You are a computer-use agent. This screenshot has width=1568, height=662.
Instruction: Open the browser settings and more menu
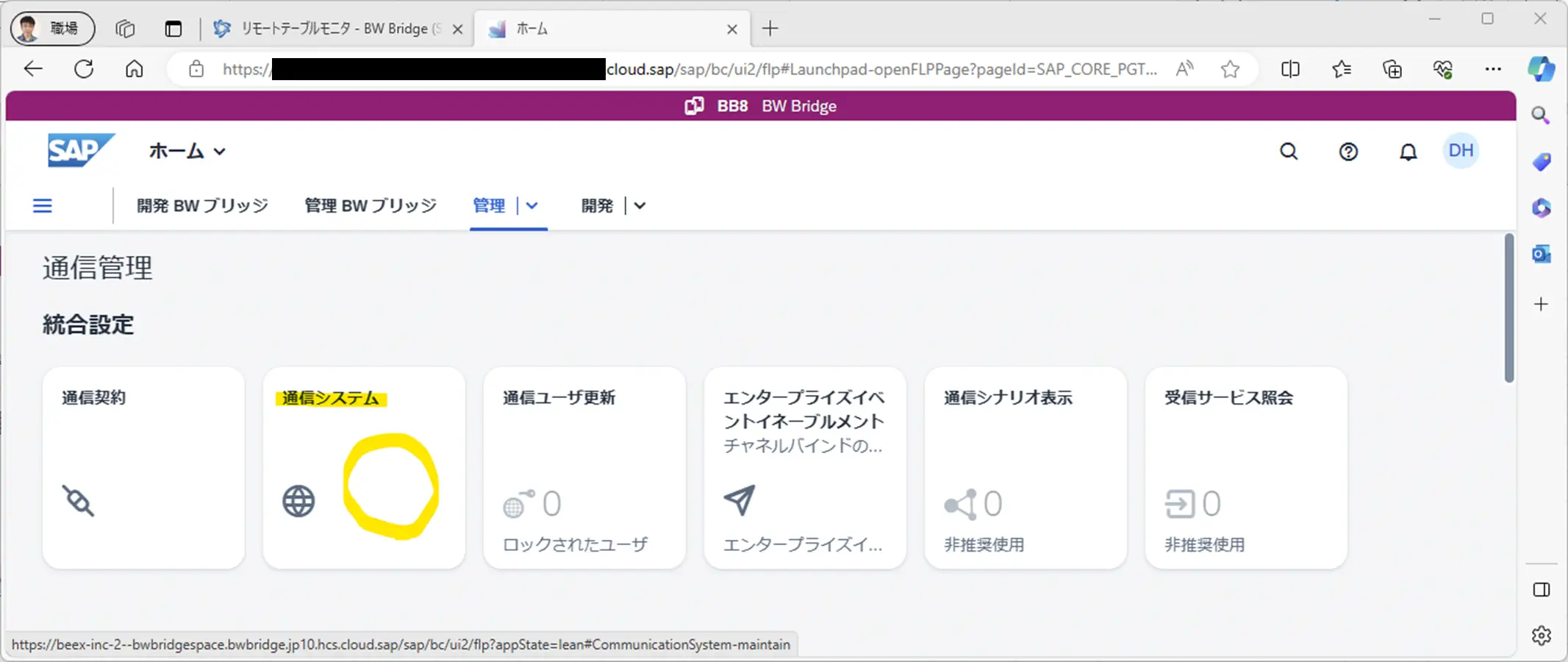pyautogui.click(x=1493, y=69)
